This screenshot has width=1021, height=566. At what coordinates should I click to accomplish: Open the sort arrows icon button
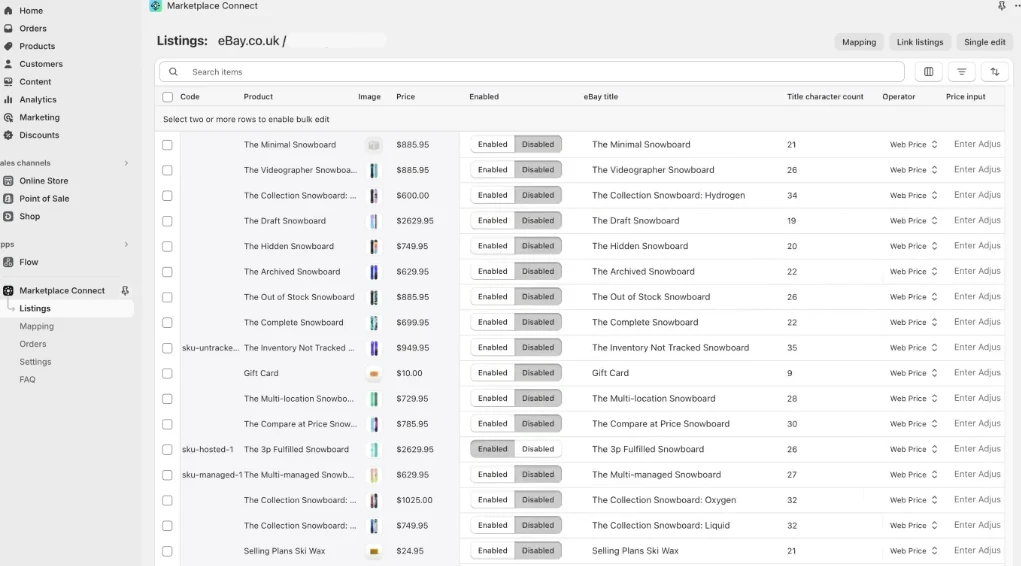coord(994,72)
